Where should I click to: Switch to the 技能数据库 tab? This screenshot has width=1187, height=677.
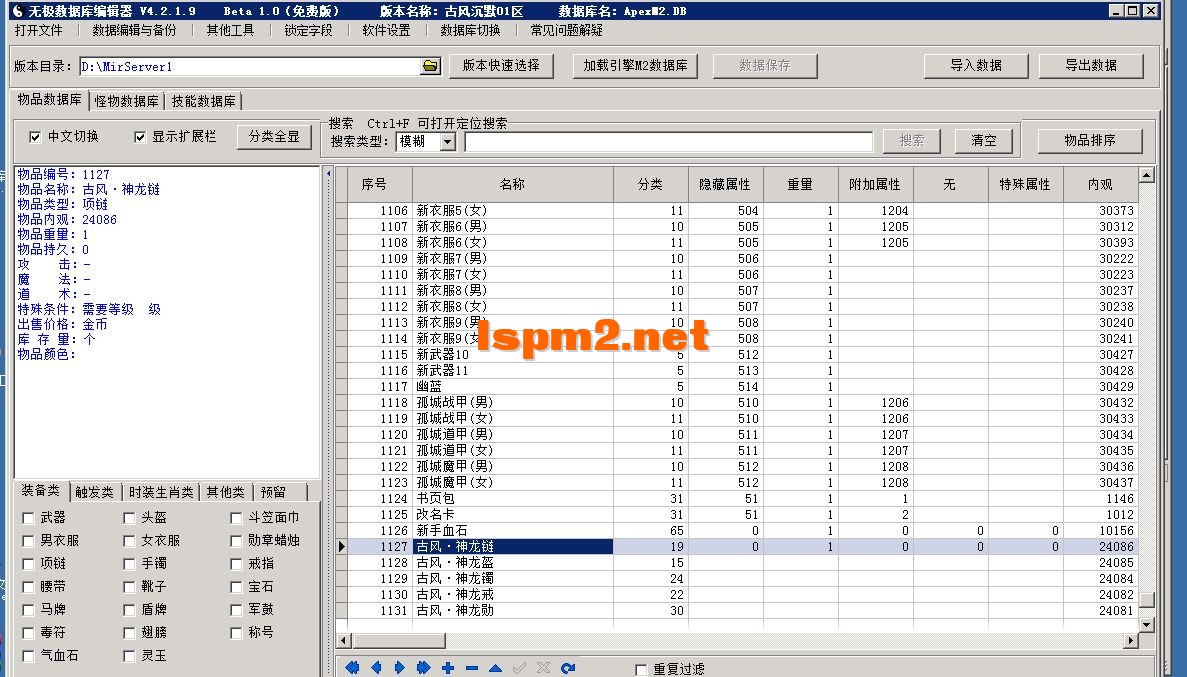203,101
